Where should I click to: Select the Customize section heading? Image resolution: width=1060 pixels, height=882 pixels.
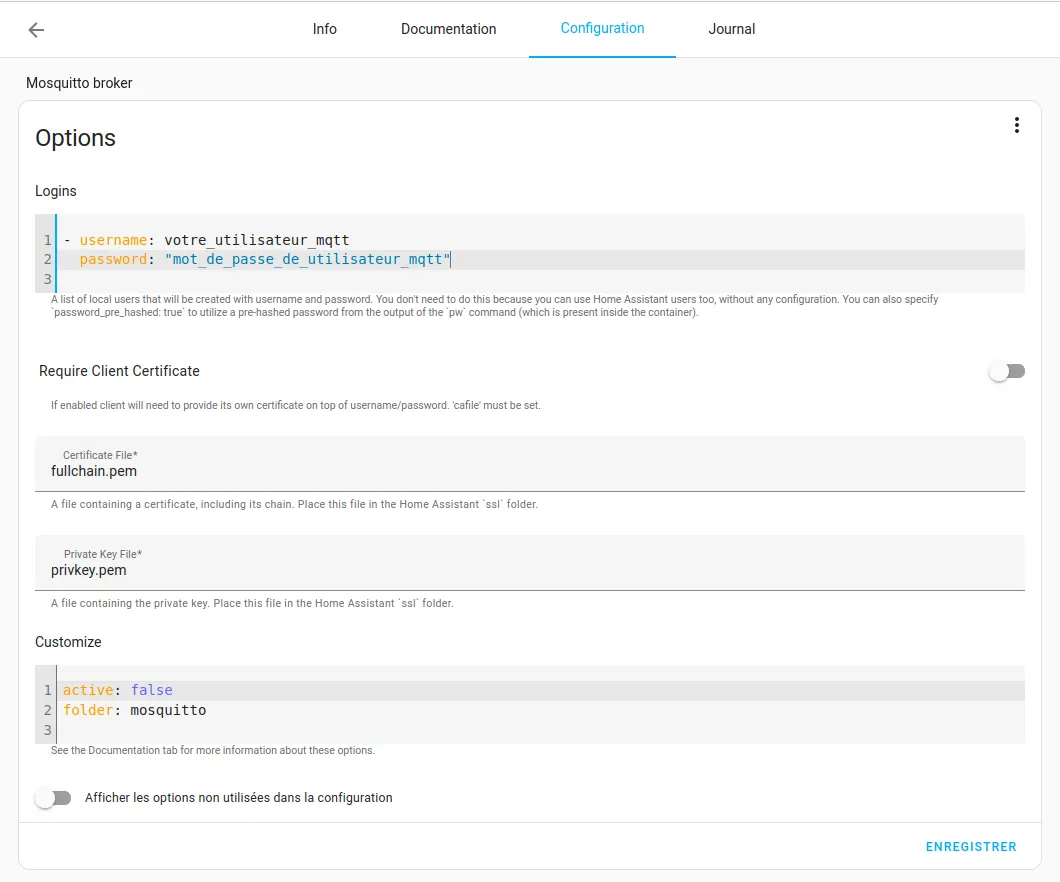(x=68, y=641)
